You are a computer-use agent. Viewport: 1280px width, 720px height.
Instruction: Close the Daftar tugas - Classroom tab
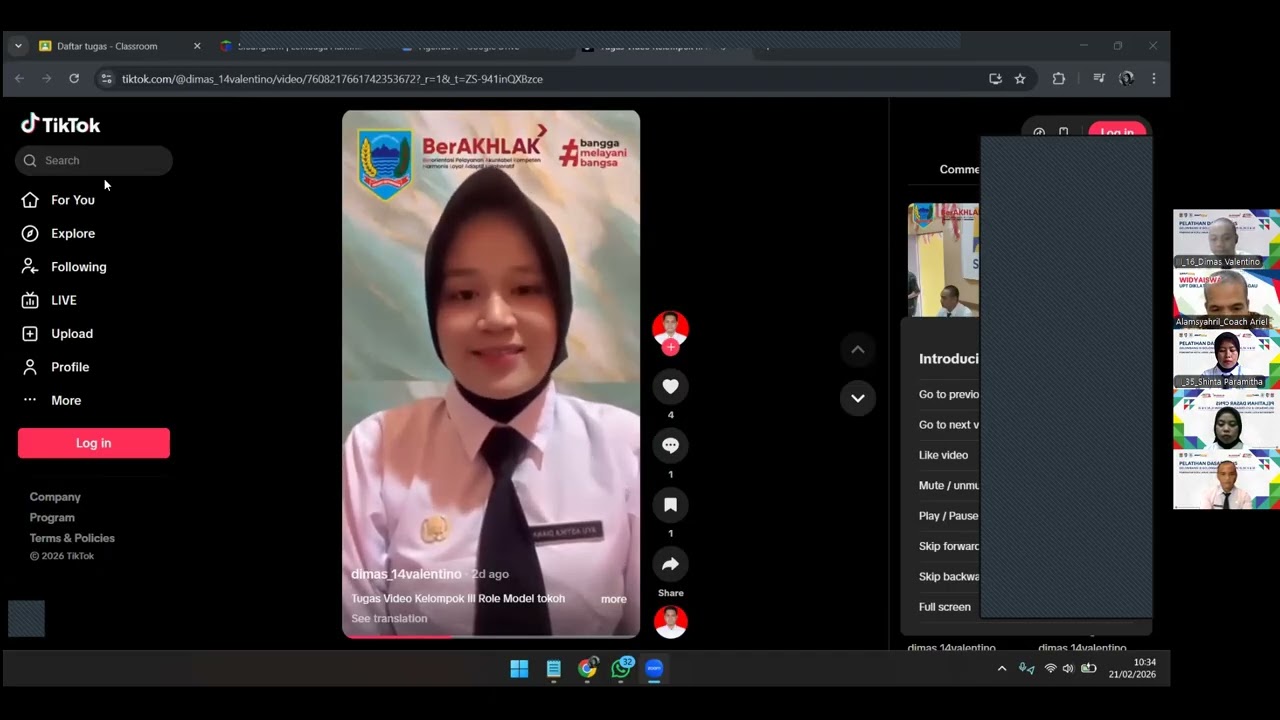click(x=197, y=46)
